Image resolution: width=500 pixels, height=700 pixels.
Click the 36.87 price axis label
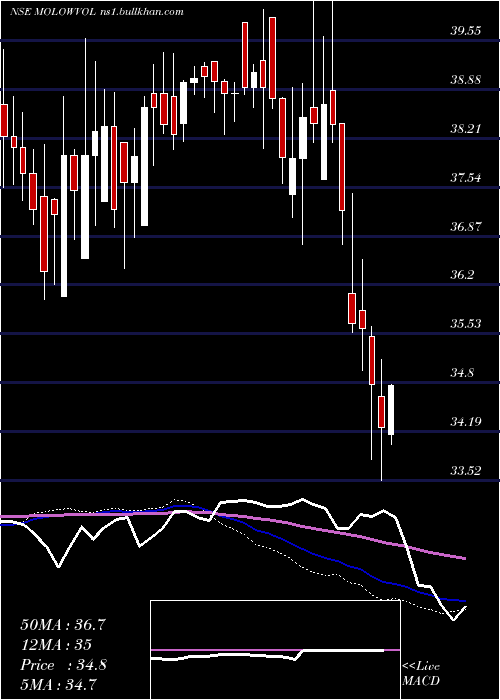coord(466,226)
